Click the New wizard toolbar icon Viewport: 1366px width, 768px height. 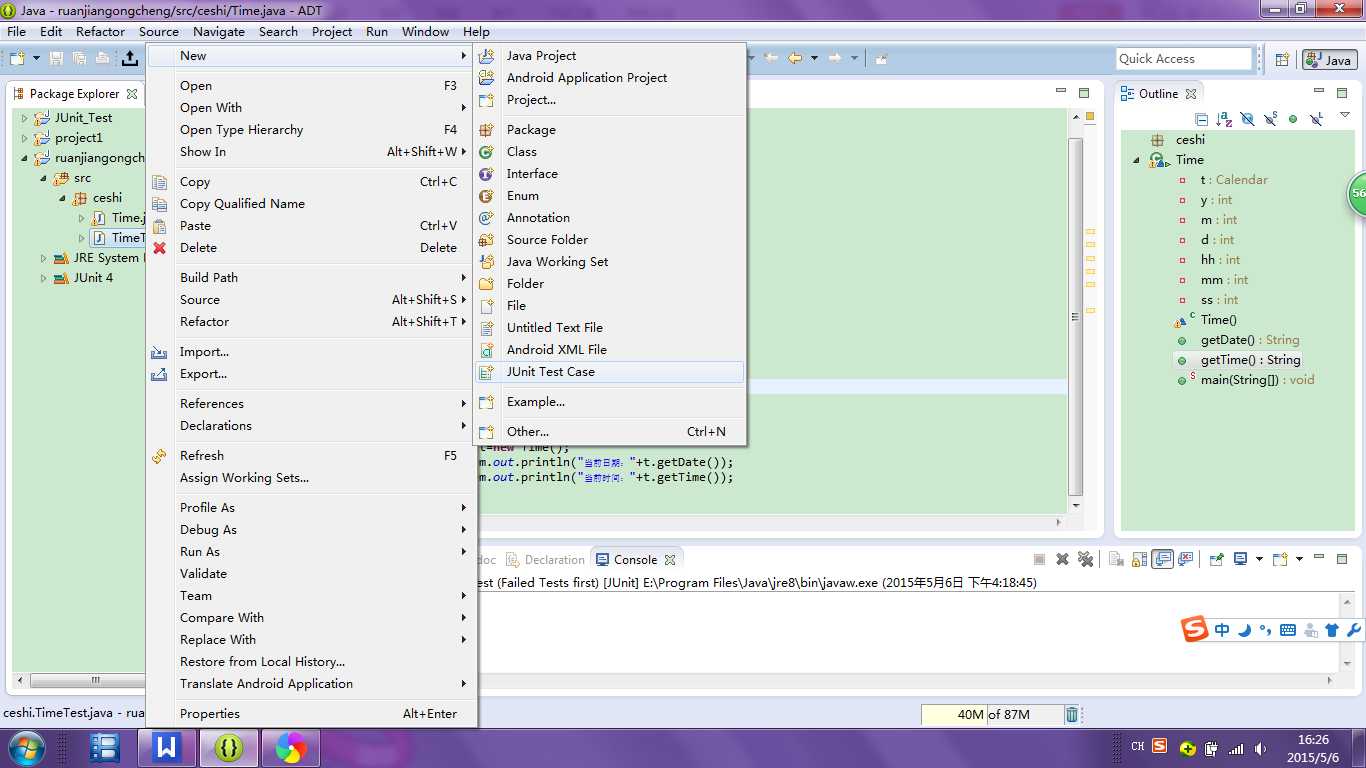click(19, 59)
